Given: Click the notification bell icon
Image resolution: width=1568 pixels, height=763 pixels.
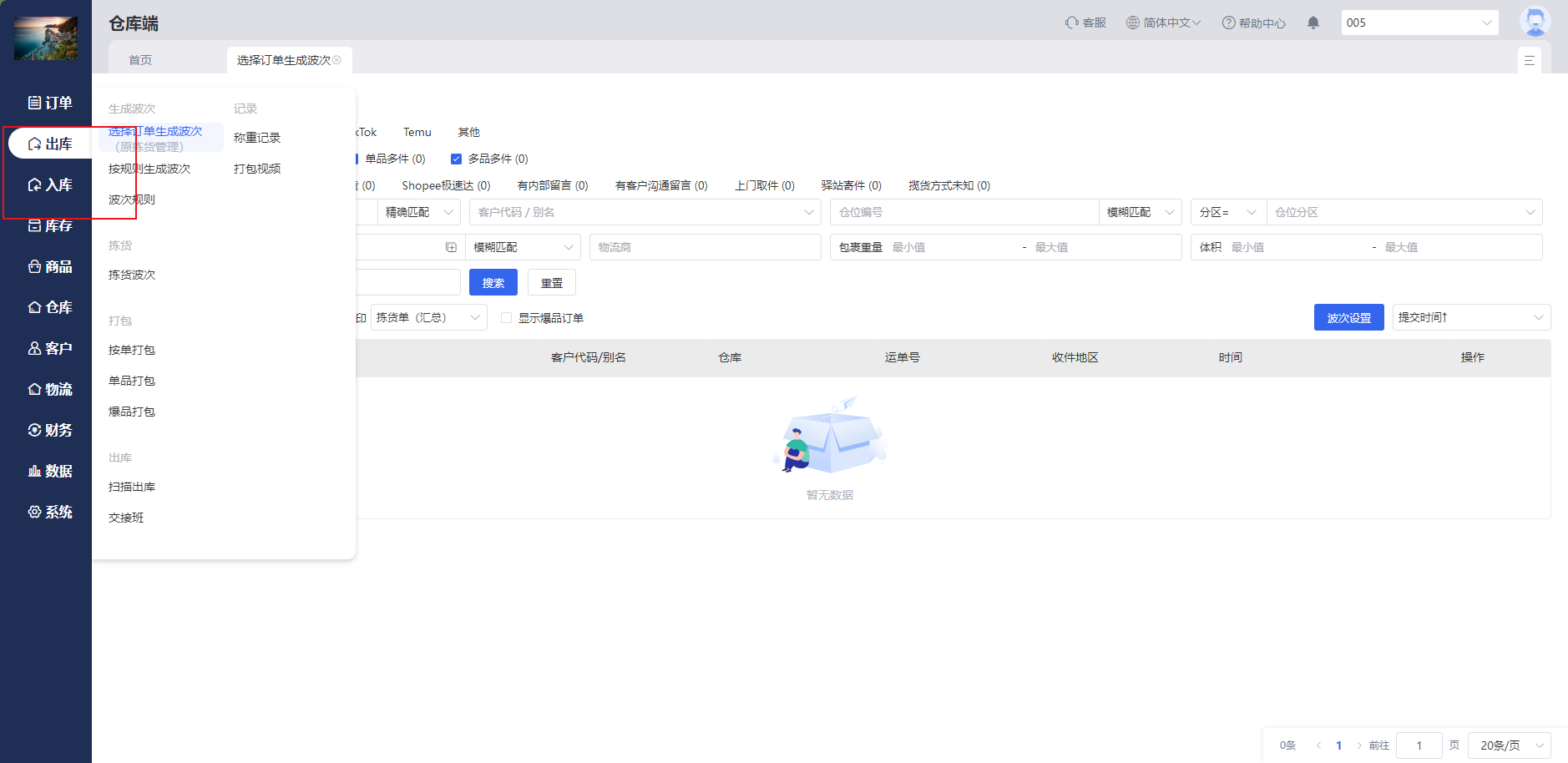Looking at the screenshot, I should (1313, 23).
